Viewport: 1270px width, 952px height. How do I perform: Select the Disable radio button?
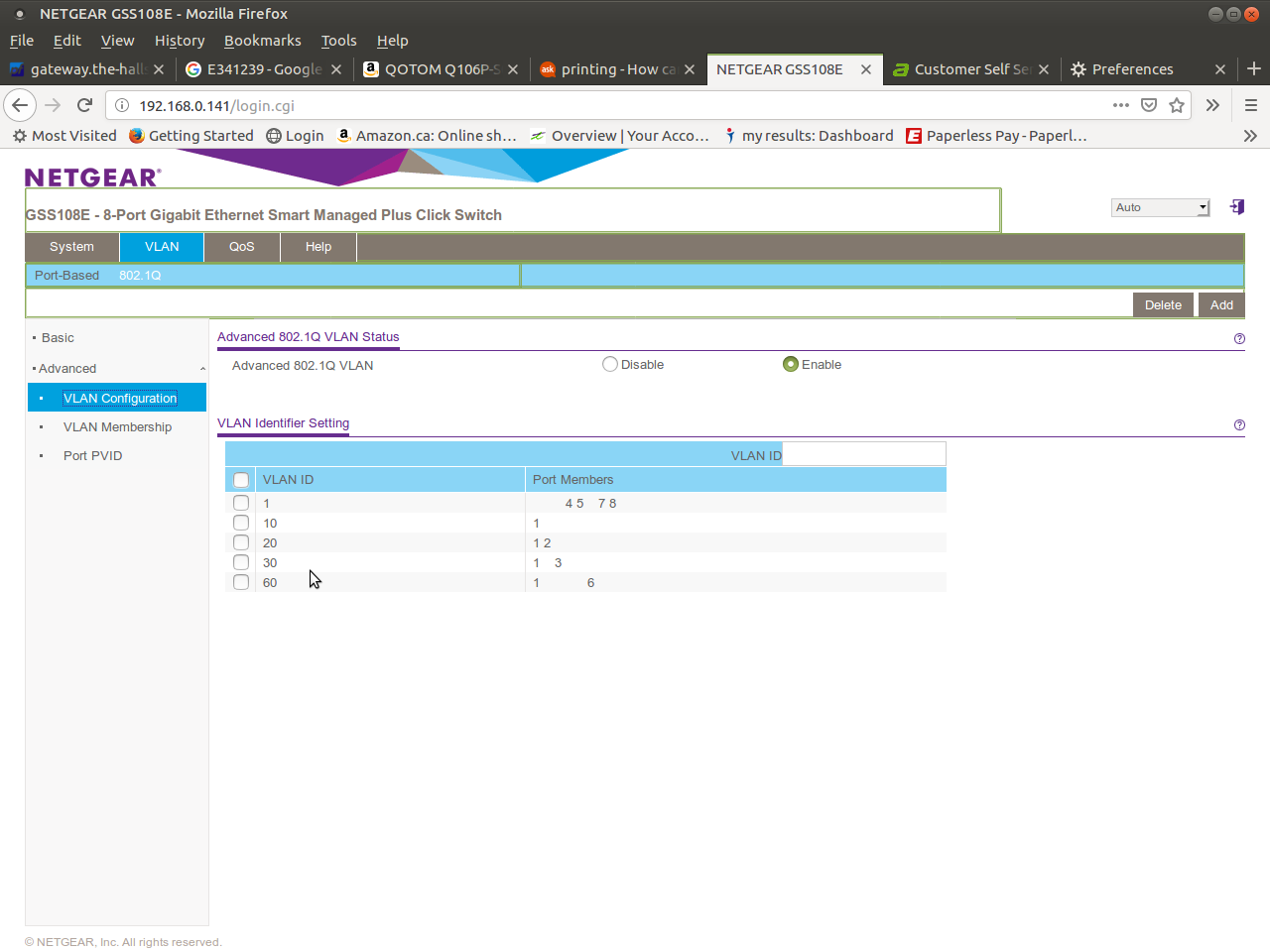point(610,365)
